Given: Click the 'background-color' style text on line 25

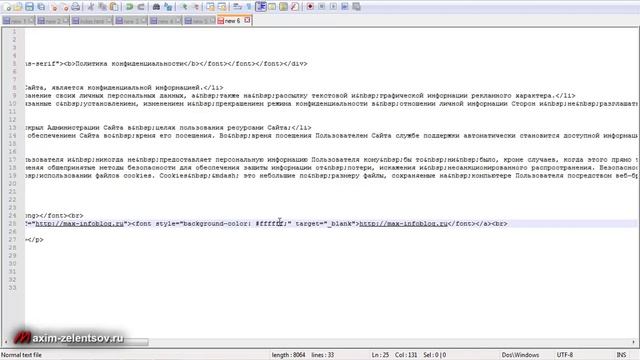Looking at the screenshot, I should coord(216,224).
